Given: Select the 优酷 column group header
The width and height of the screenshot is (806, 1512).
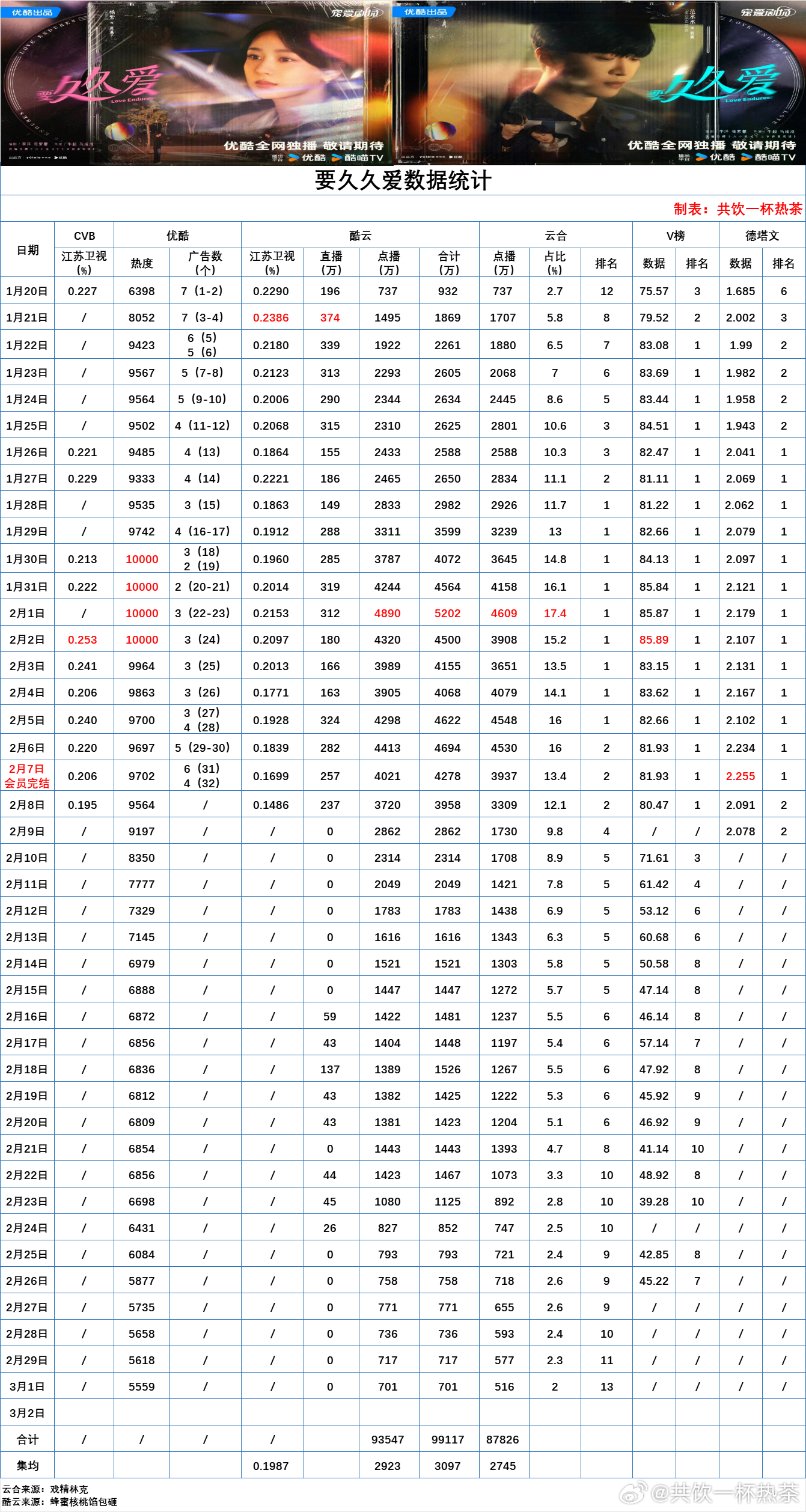Looking at the screenshot, I should tap(178, 236).
